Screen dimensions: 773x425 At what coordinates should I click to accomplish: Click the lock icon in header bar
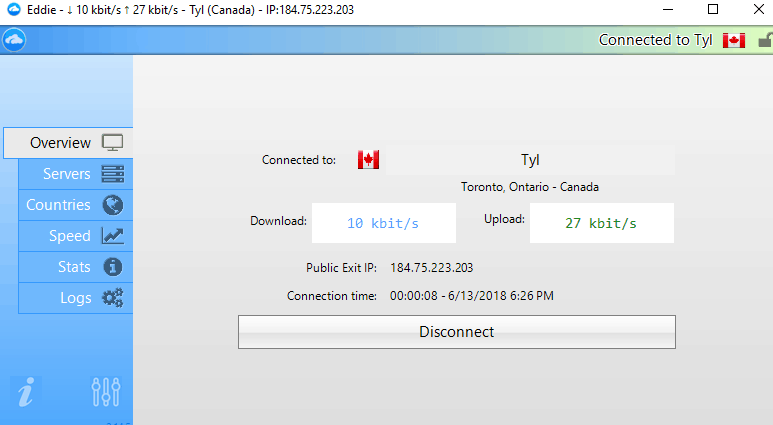[766, 40]
